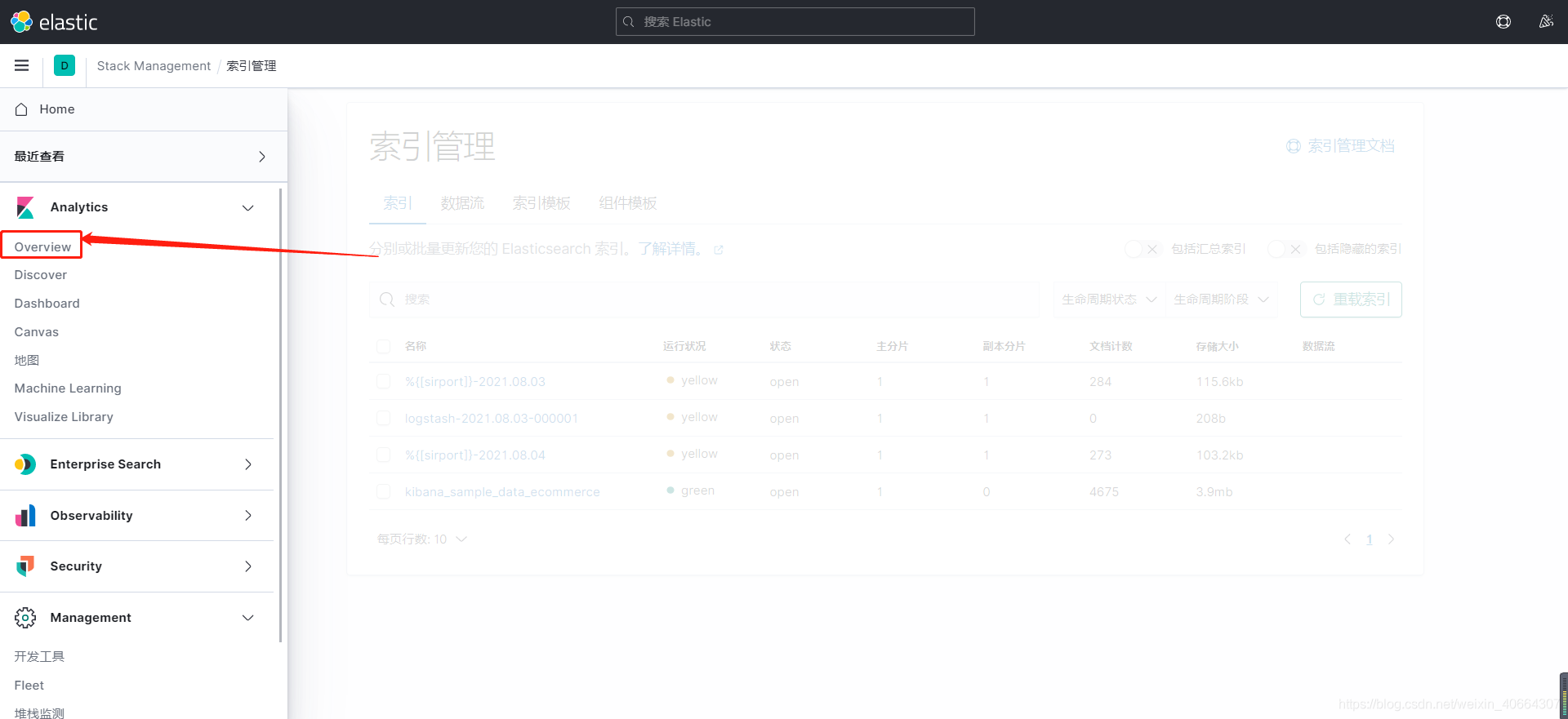Open Fleet under Management
Screen dimensions: 1568x719
(x=29, y=686)
